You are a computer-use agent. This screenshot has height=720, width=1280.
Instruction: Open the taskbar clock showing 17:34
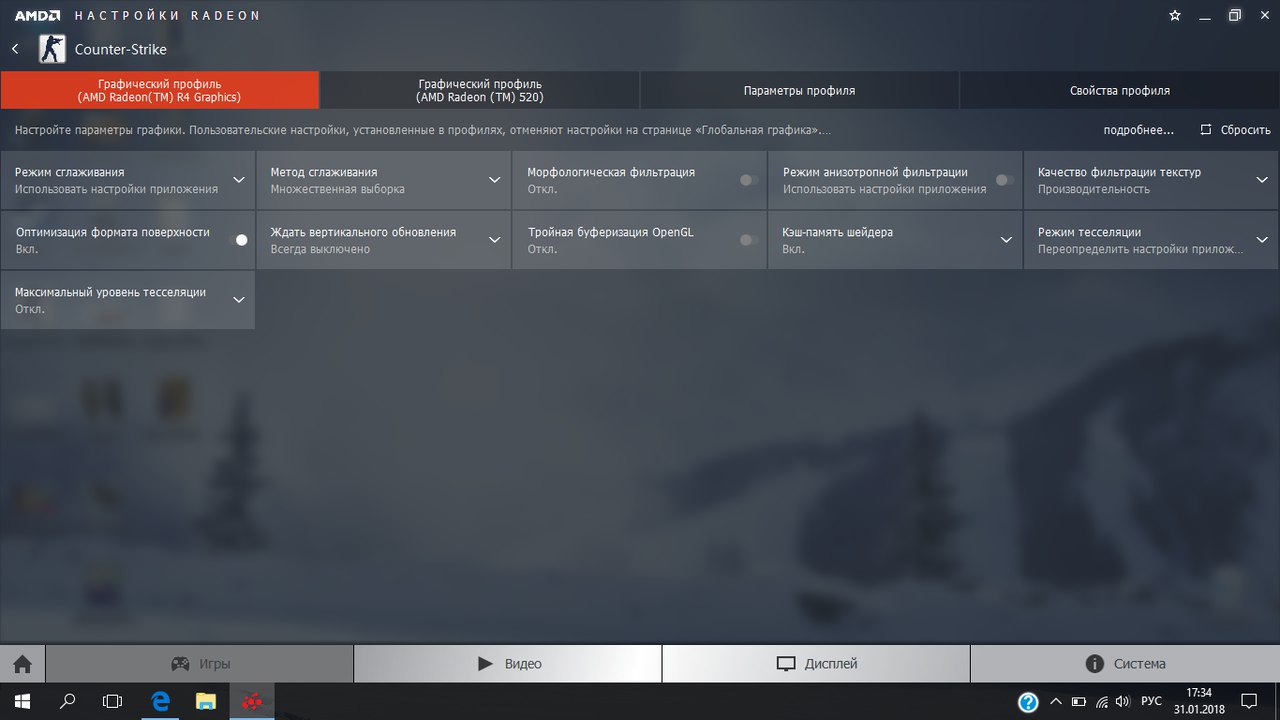click(x=1198, y=701)
